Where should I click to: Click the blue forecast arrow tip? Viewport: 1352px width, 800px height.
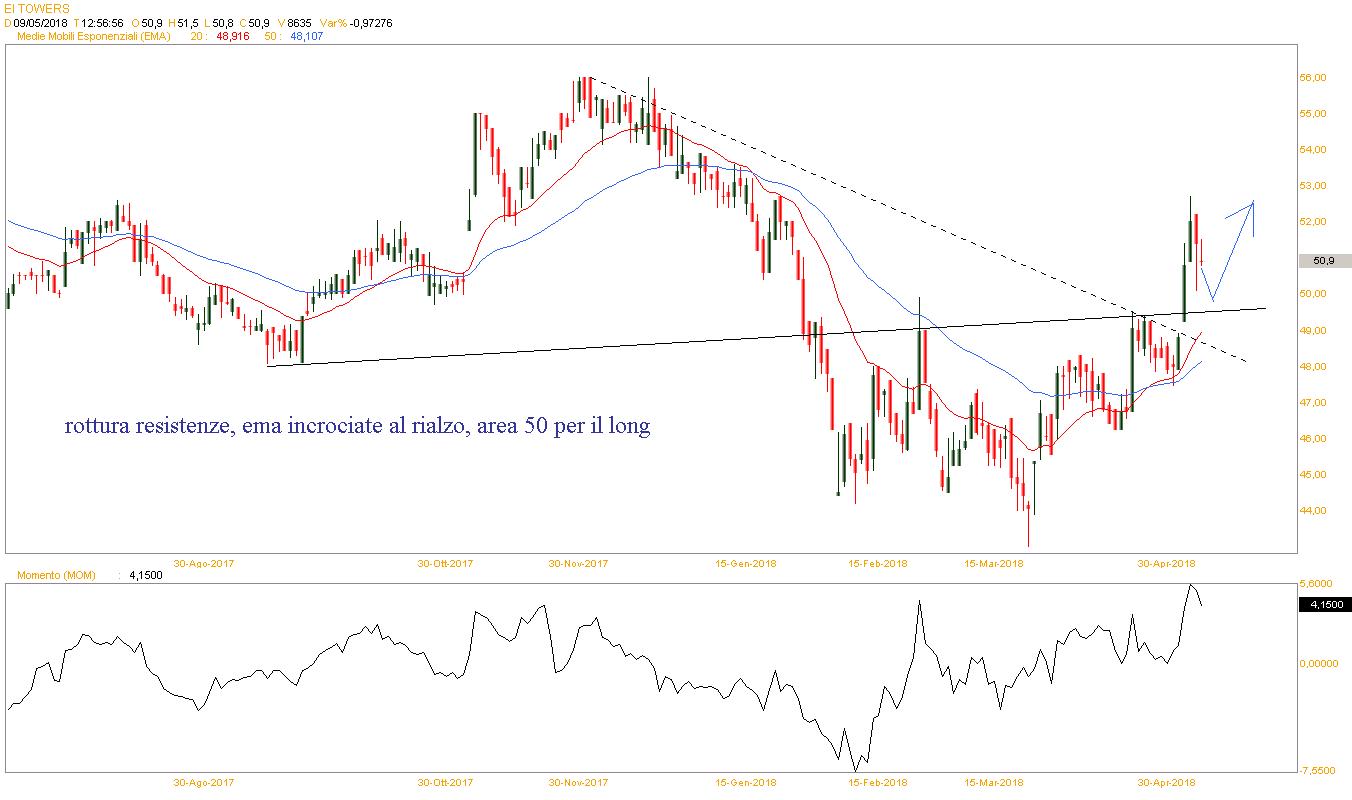[x=1252, y=204]
